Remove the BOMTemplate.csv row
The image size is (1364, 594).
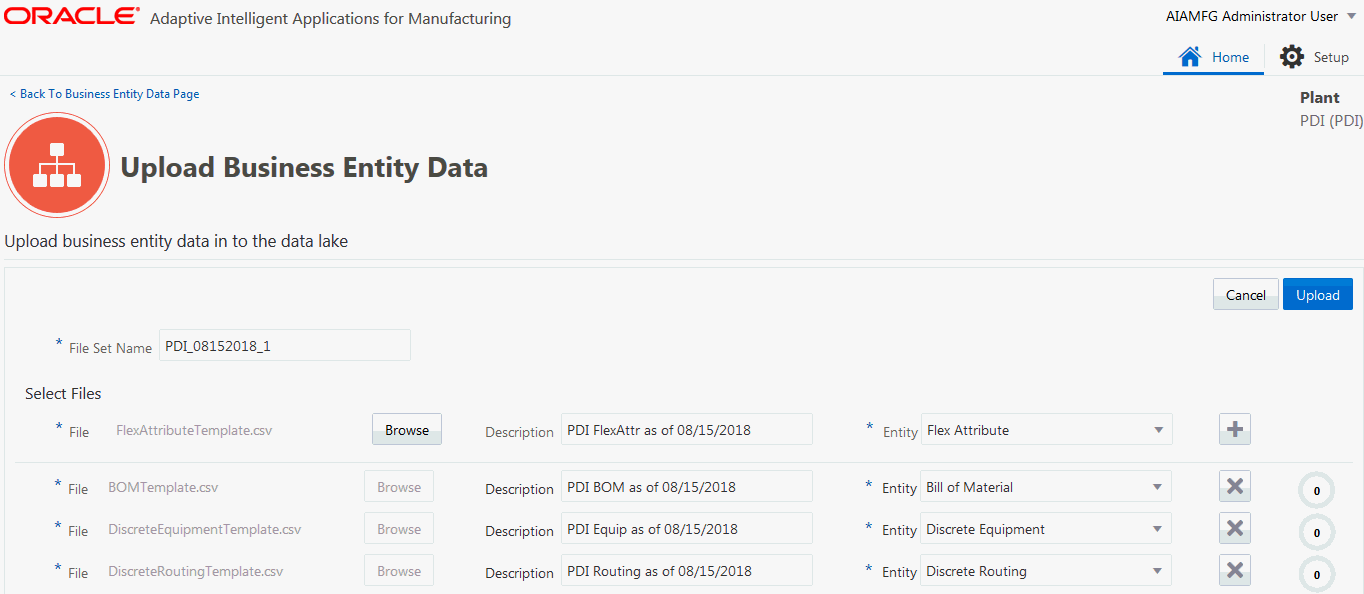coord(1235,487)
